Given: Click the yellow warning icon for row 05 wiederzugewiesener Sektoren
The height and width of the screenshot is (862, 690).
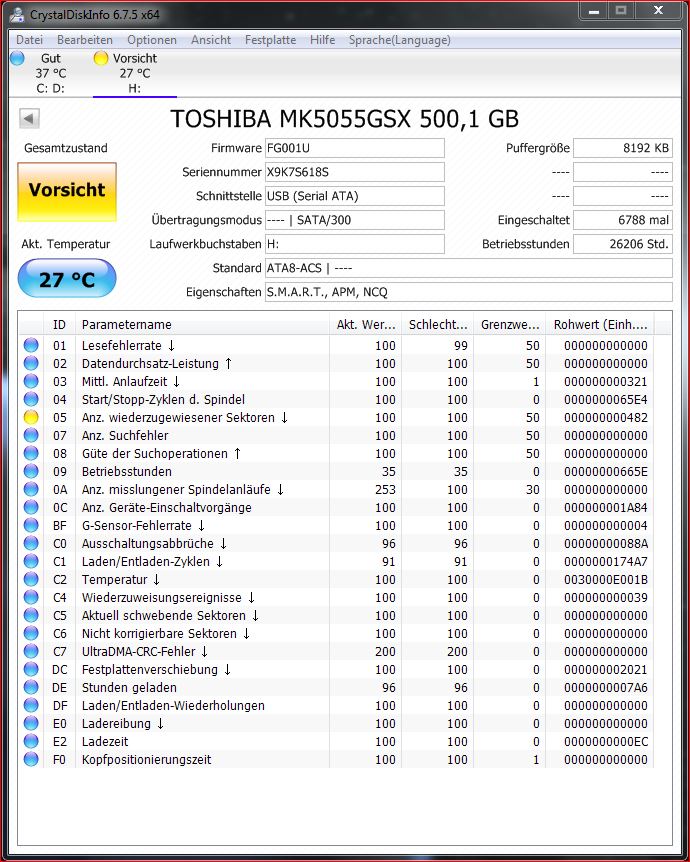Looking at the screenshot, I should [x=31, y=417].
